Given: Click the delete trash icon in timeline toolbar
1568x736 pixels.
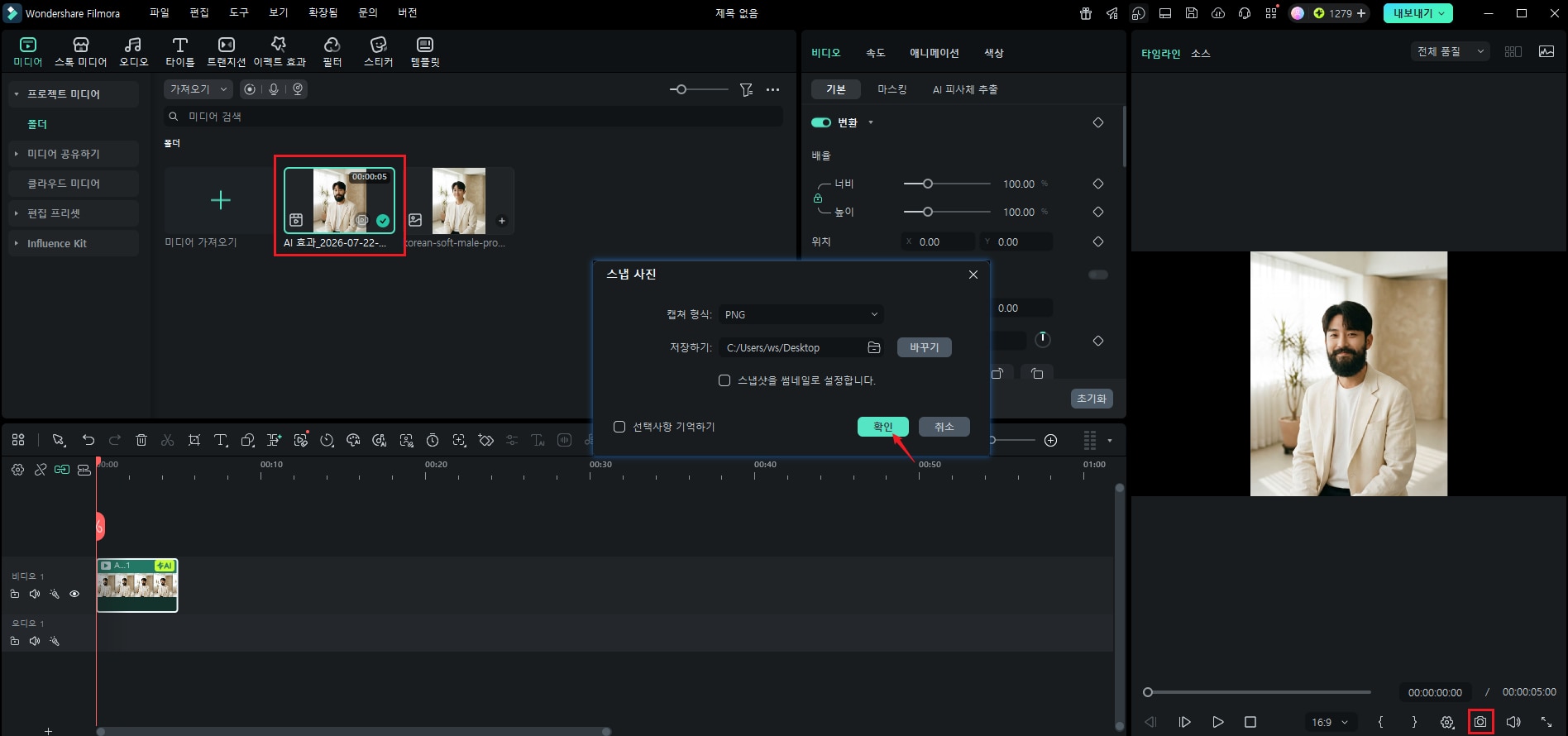Looking at the screenshot, I should coord(141,440).
